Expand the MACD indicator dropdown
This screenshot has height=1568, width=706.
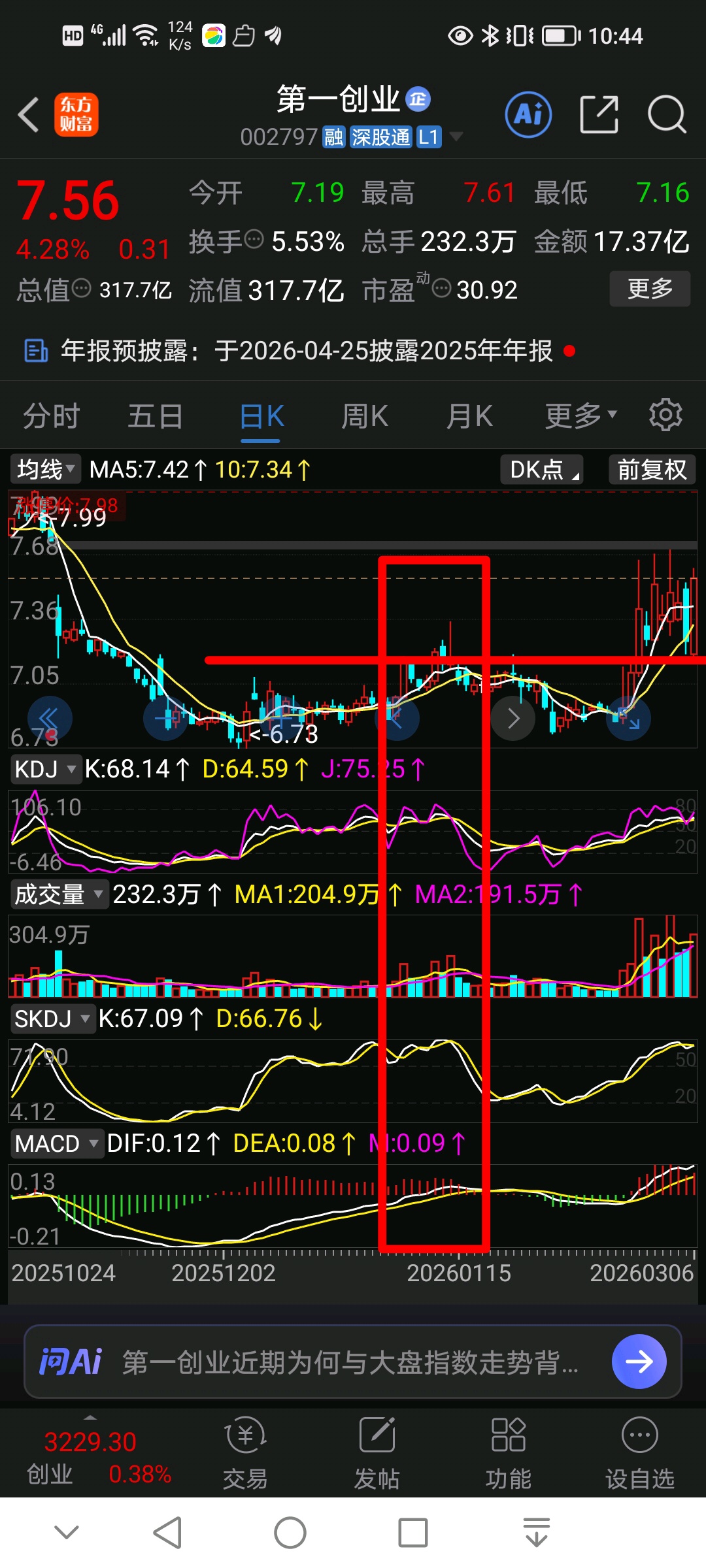pyautogui.click(x=56, y=1143)
